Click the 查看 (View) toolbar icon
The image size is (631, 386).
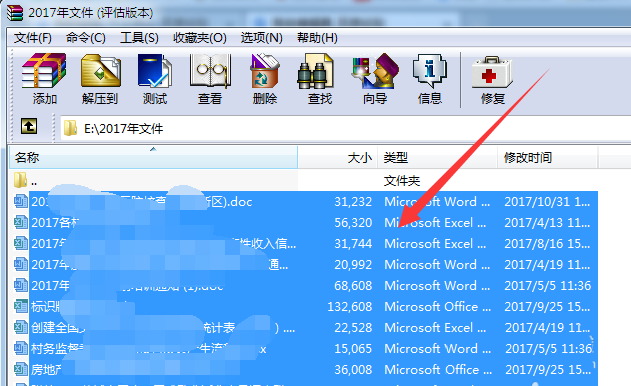pos(210,71)
